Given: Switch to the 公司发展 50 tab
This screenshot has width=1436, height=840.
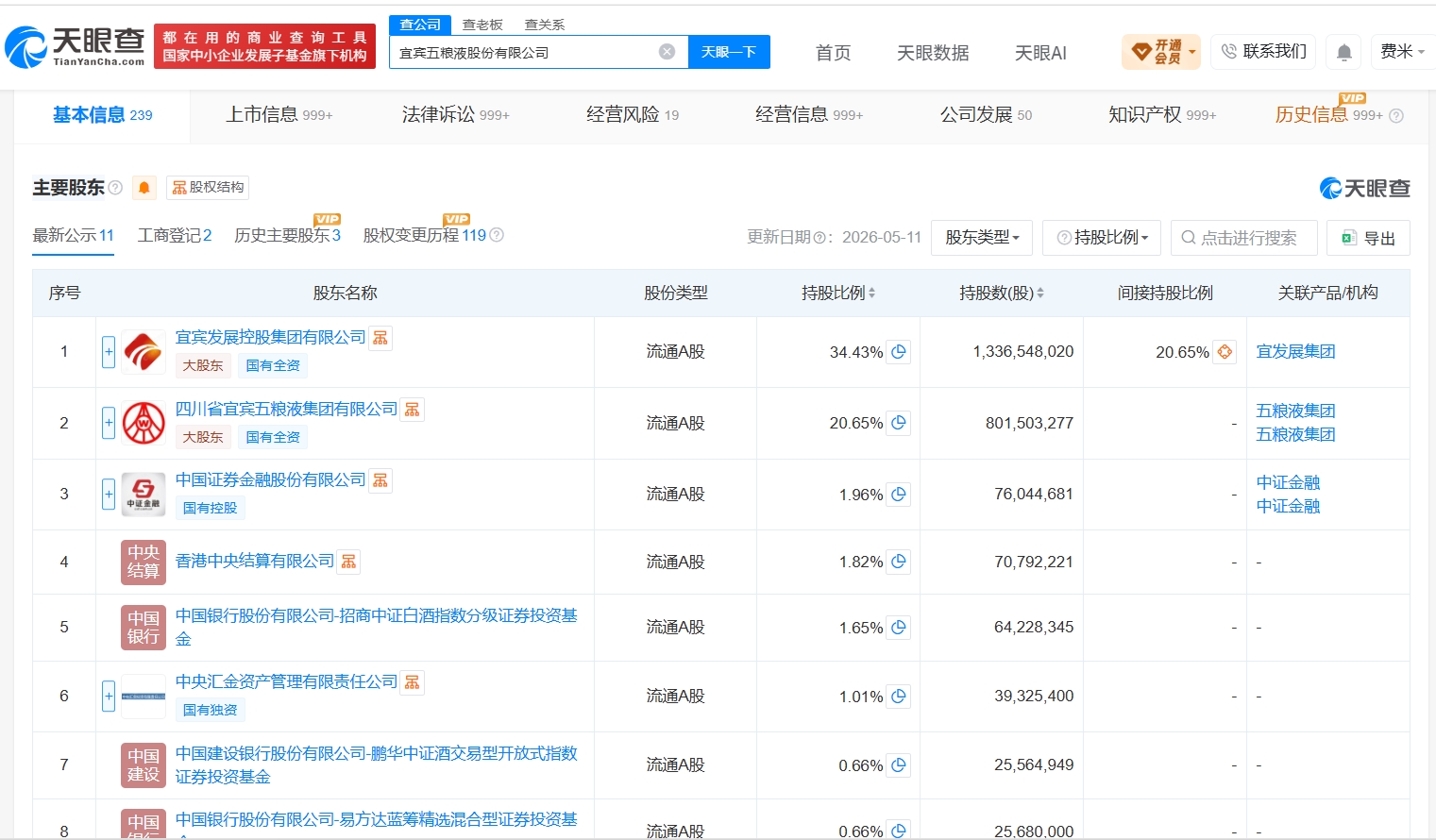Looking at the screenshot, I should pos(986,115).
